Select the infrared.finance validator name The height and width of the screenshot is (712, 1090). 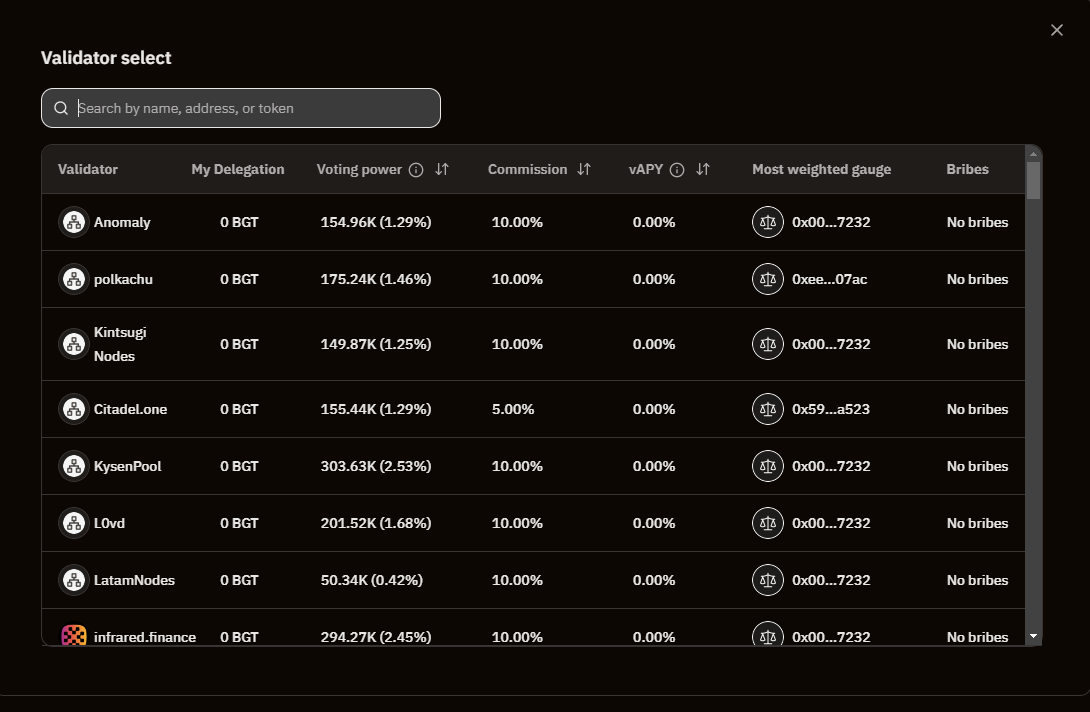(x=145, y=637)
